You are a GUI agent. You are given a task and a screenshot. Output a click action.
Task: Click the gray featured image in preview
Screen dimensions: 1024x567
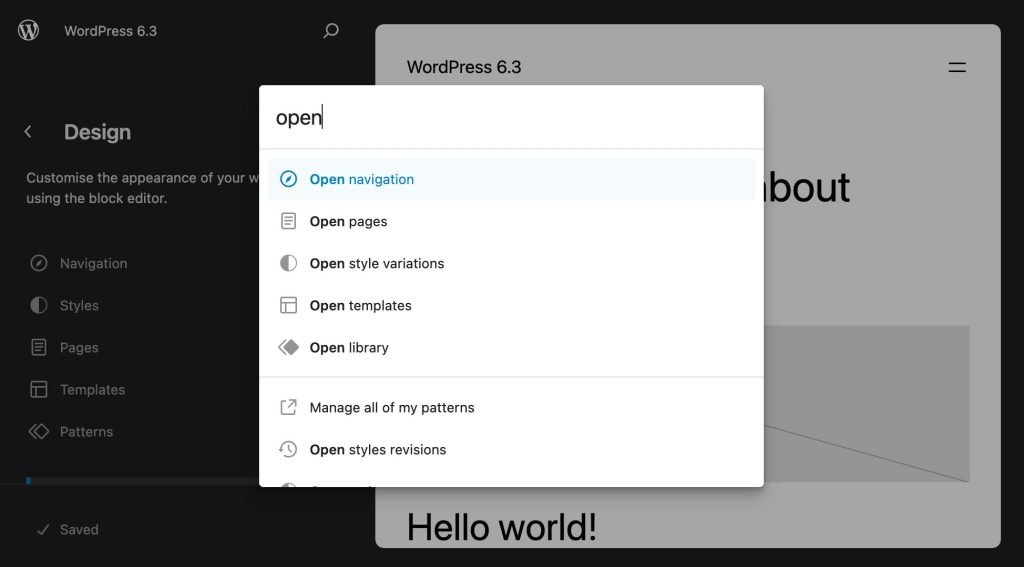867,404
